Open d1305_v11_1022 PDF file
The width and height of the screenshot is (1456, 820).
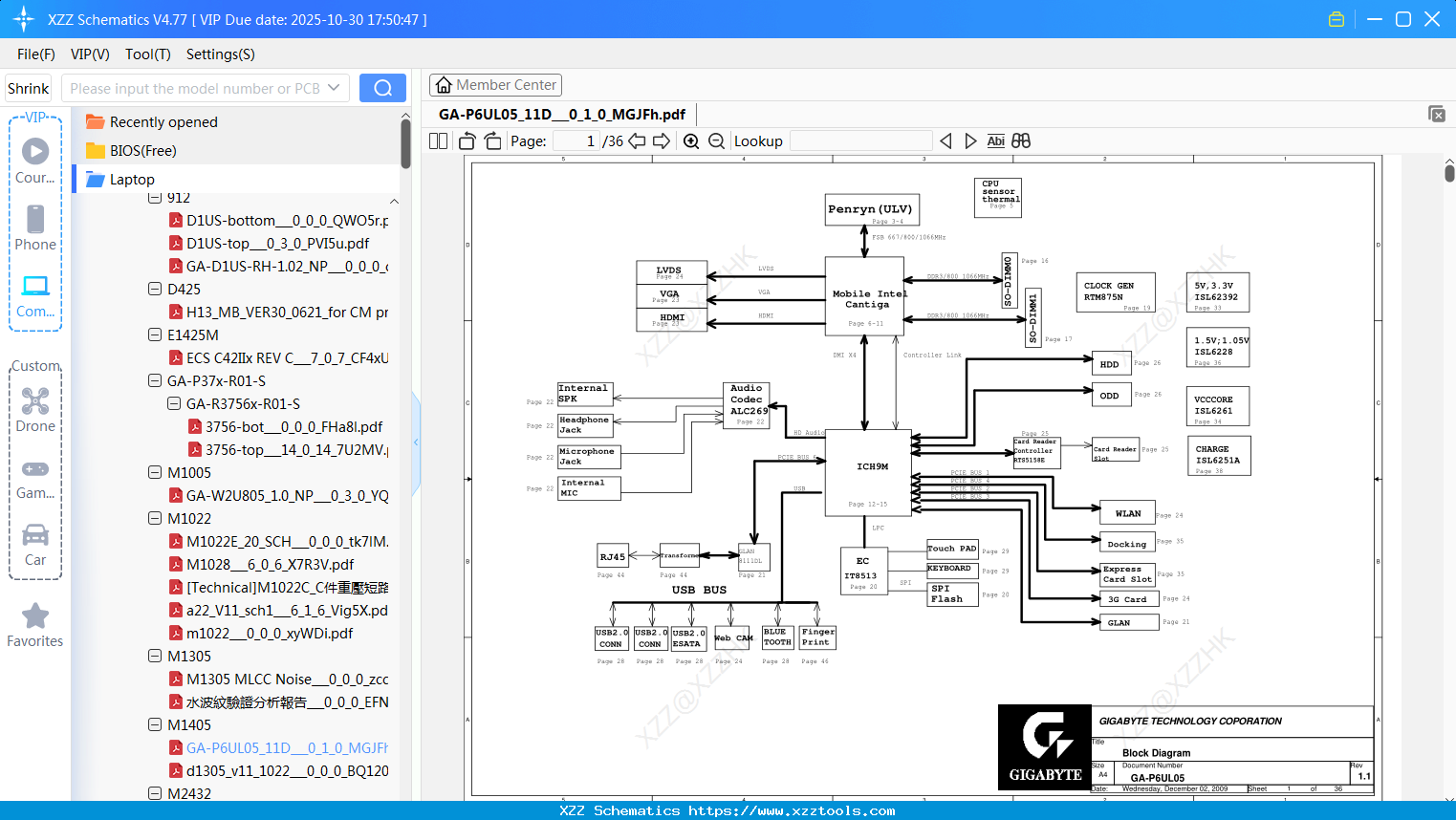pos(279,770)
